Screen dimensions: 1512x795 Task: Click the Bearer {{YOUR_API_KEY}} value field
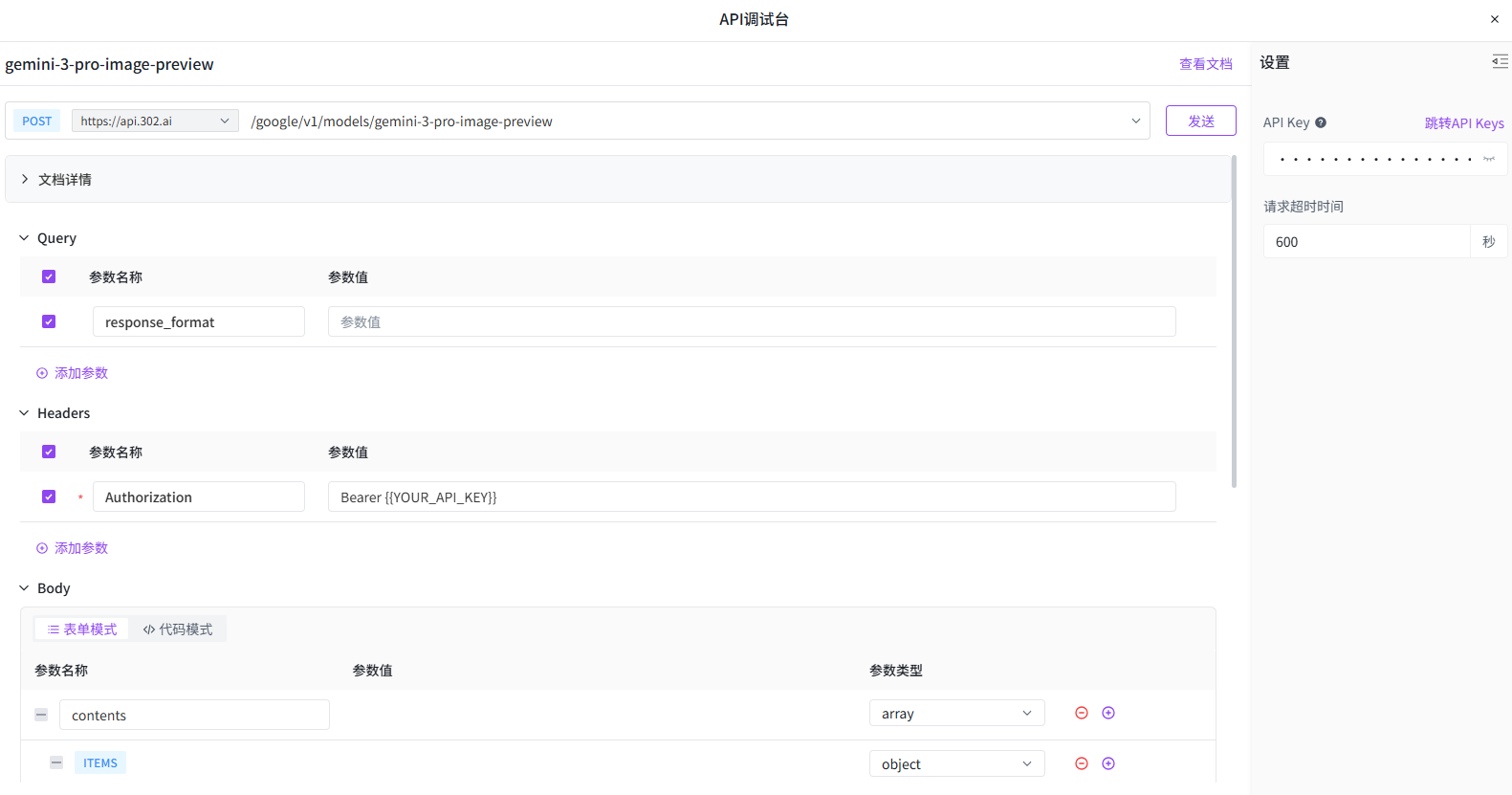click(x=752, y=497)
